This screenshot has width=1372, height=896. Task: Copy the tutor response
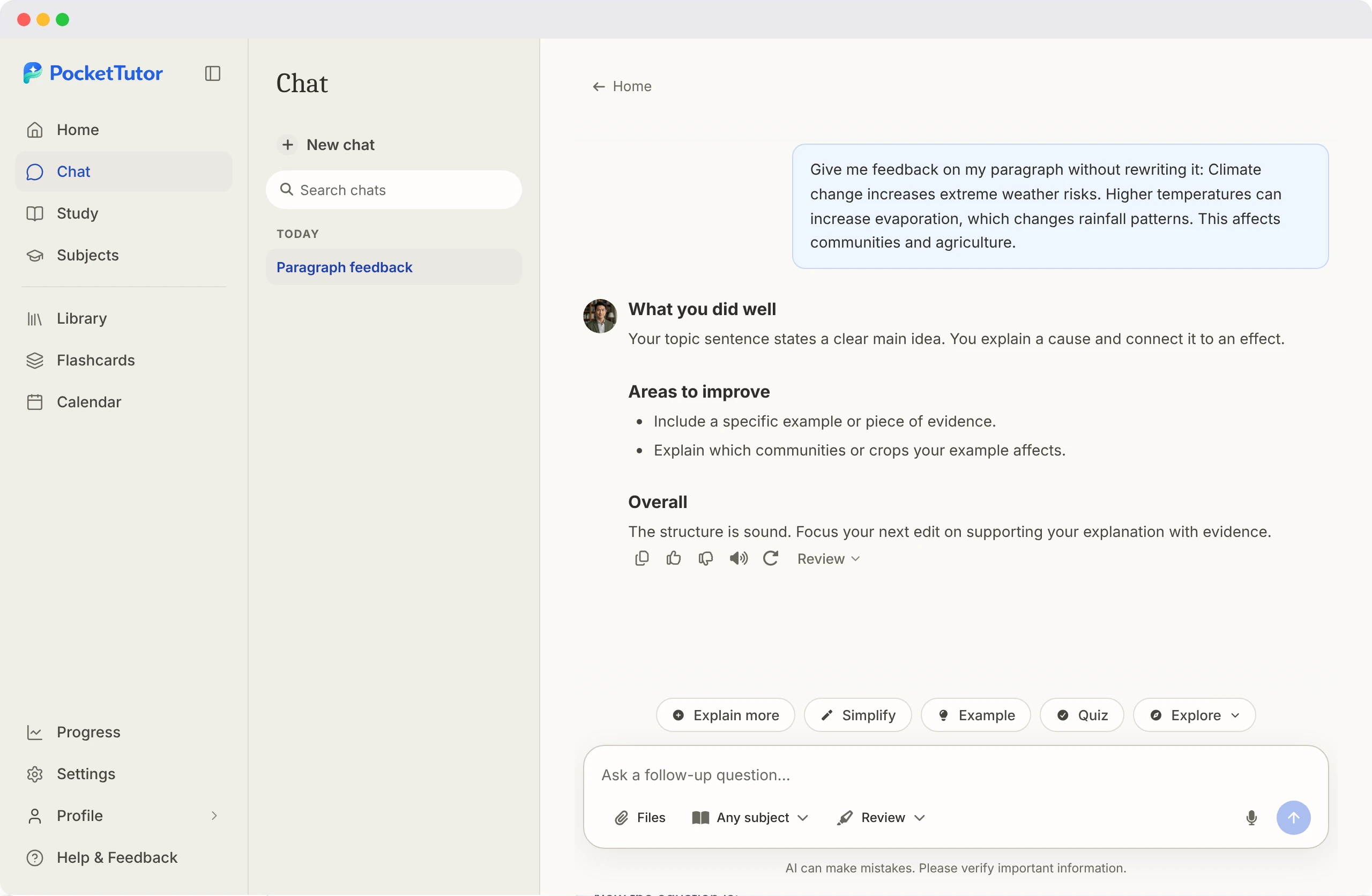pyautogui.click(x=642, y=558)
